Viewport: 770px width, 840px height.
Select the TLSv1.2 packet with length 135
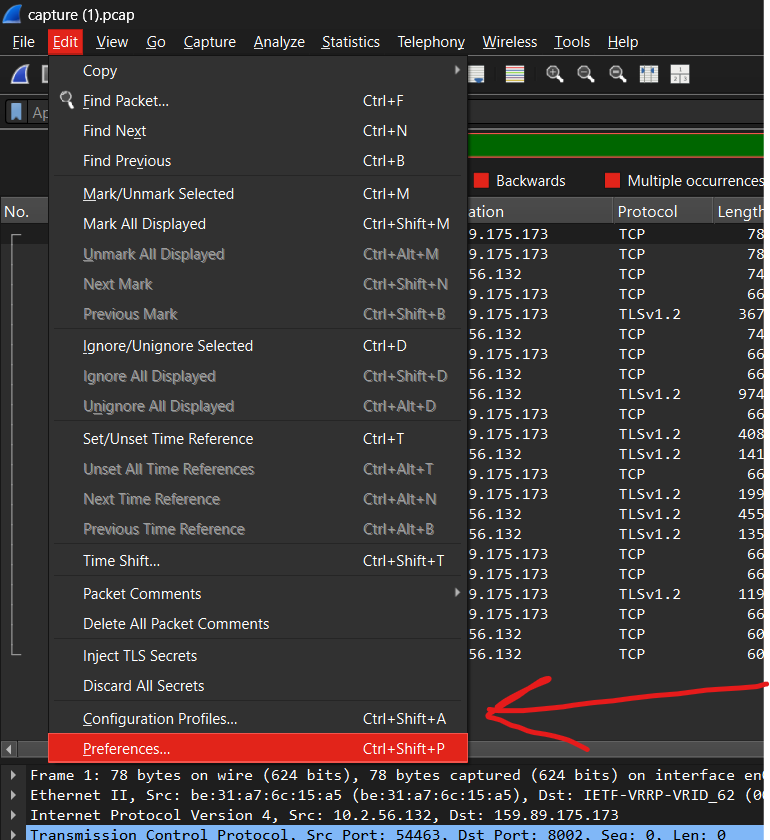pos(616,534)
